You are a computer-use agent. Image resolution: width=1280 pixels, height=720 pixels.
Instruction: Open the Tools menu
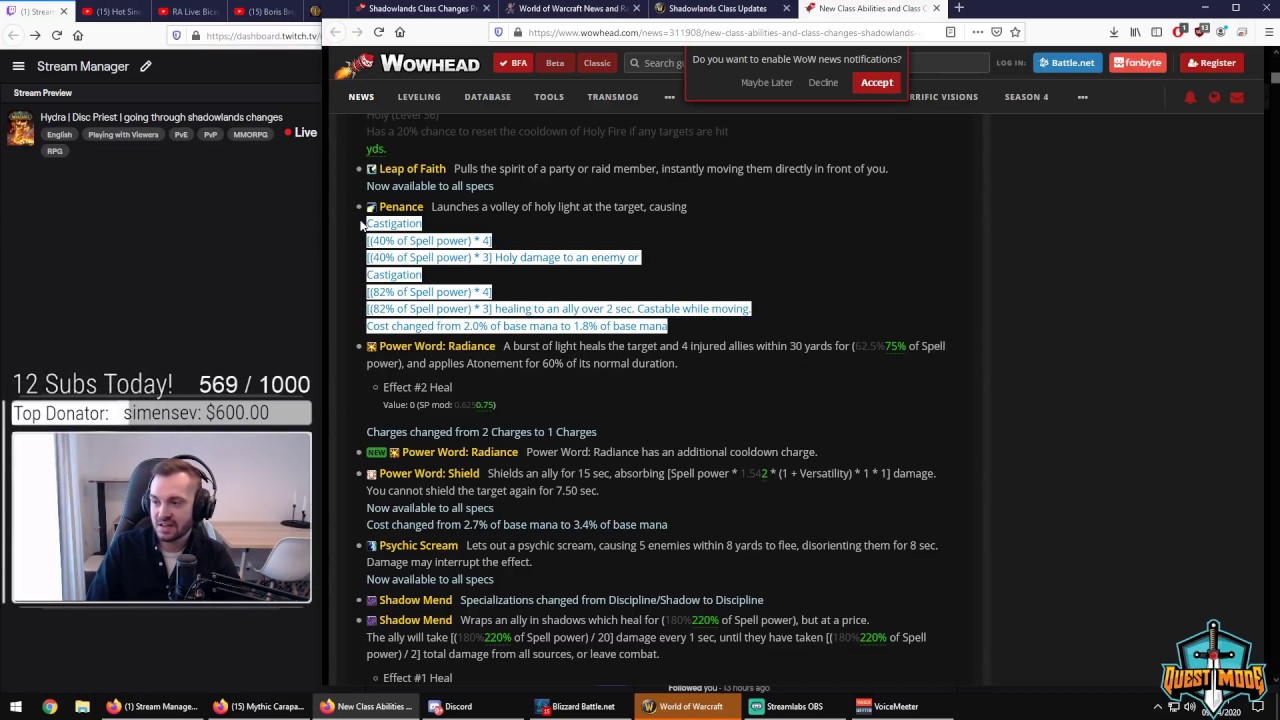[x=549, y=97]
